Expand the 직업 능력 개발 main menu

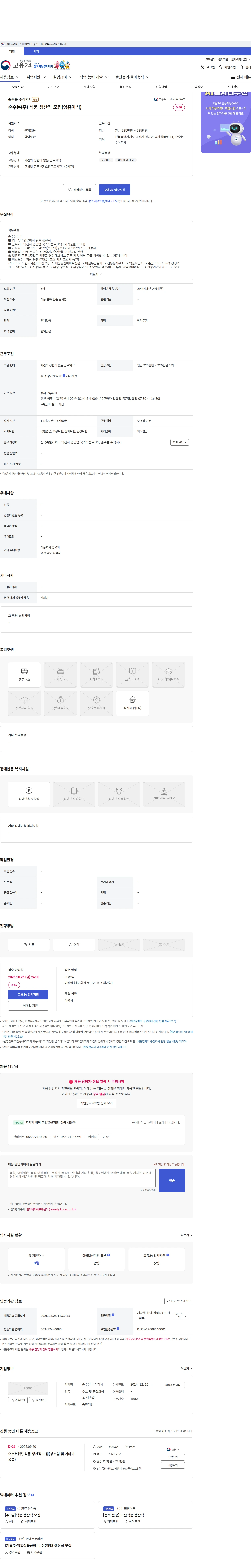(x=94, y=77)
